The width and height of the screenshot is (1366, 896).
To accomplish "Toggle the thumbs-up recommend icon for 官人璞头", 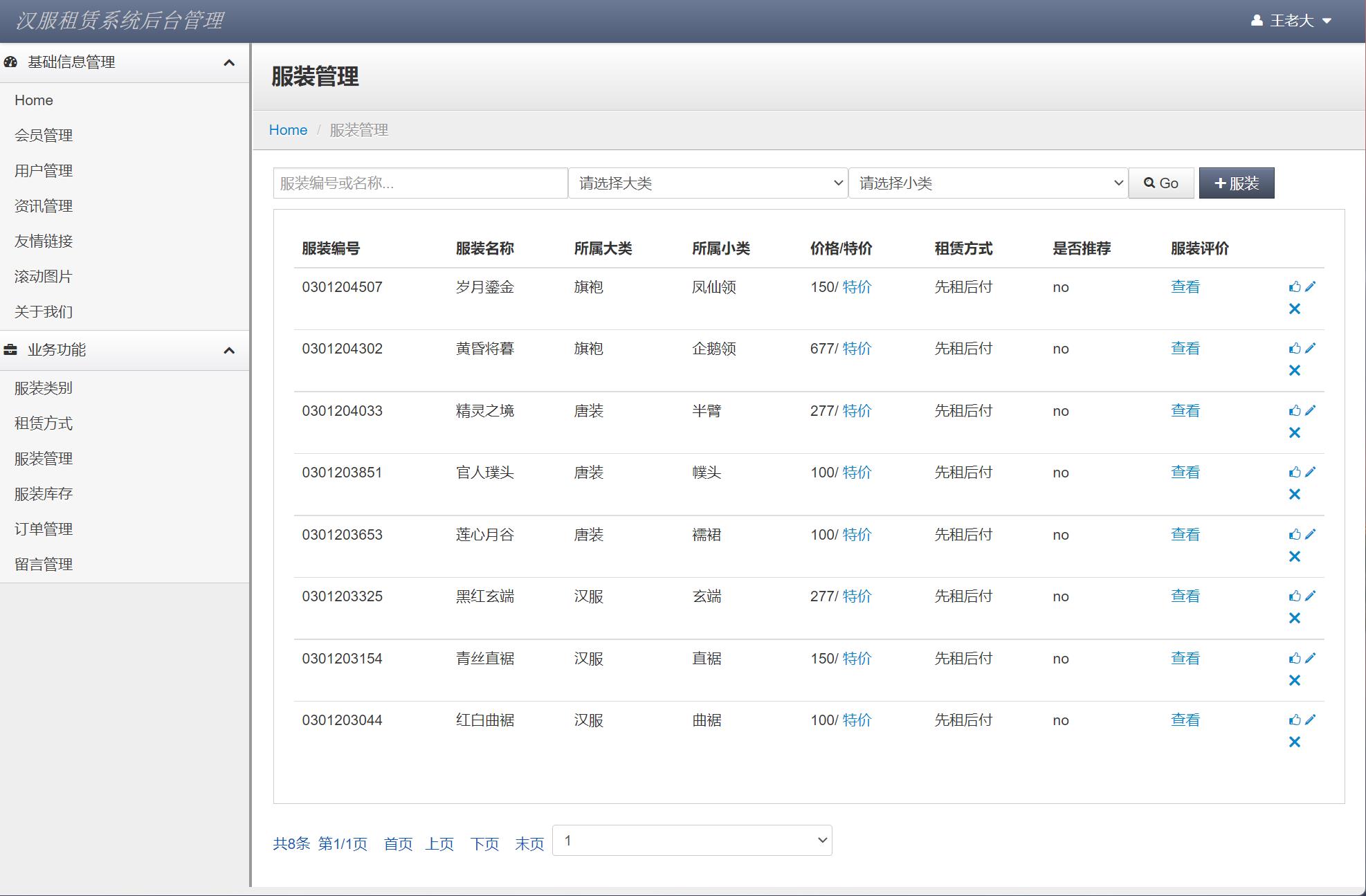I will (1295, 471).
